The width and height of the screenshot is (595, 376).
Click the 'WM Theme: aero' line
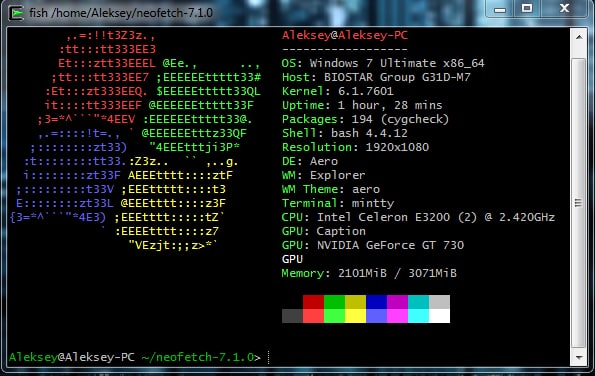coord(331,190)
